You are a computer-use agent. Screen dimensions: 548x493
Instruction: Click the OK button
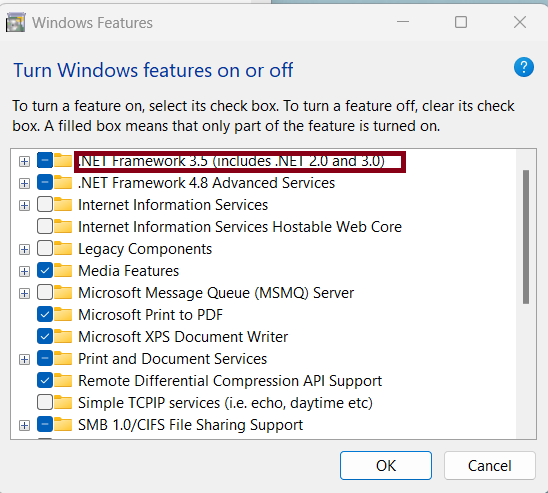386,465
